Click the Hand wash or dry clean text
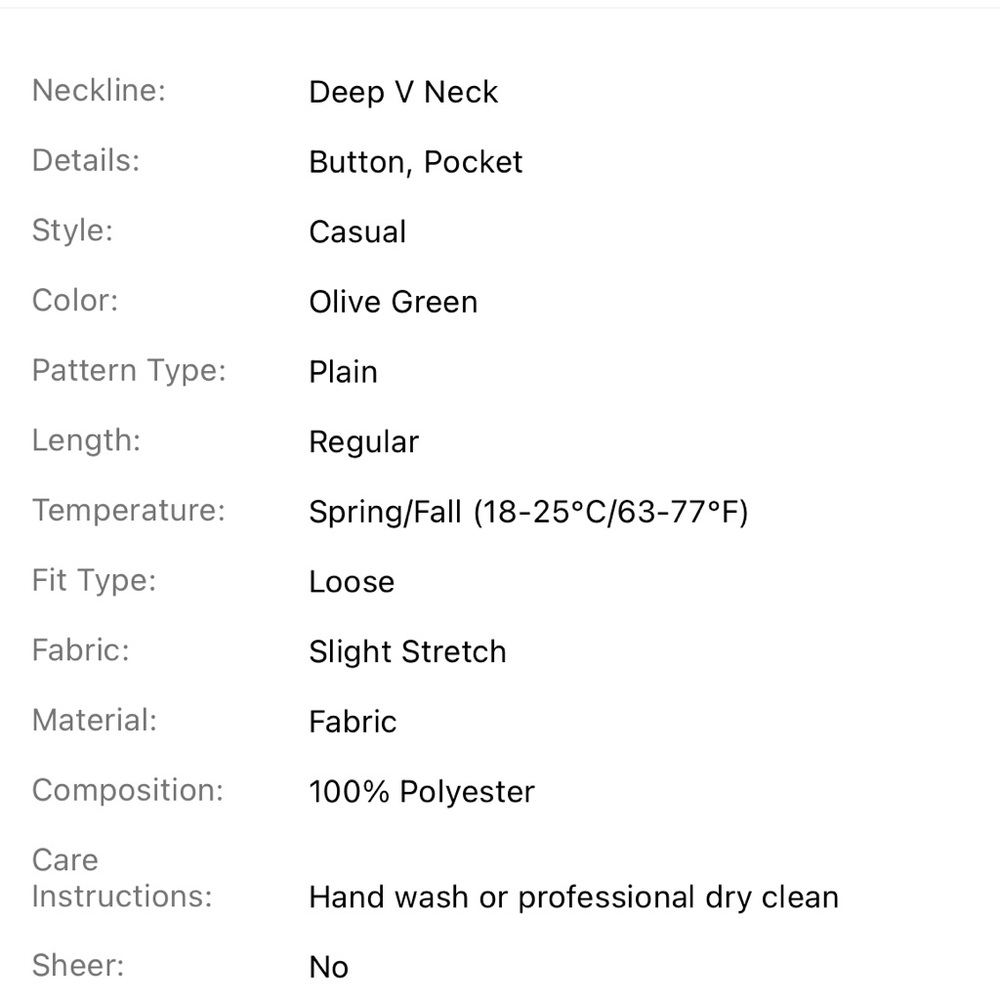The image size is (1000, 1000). pos(573,897)
